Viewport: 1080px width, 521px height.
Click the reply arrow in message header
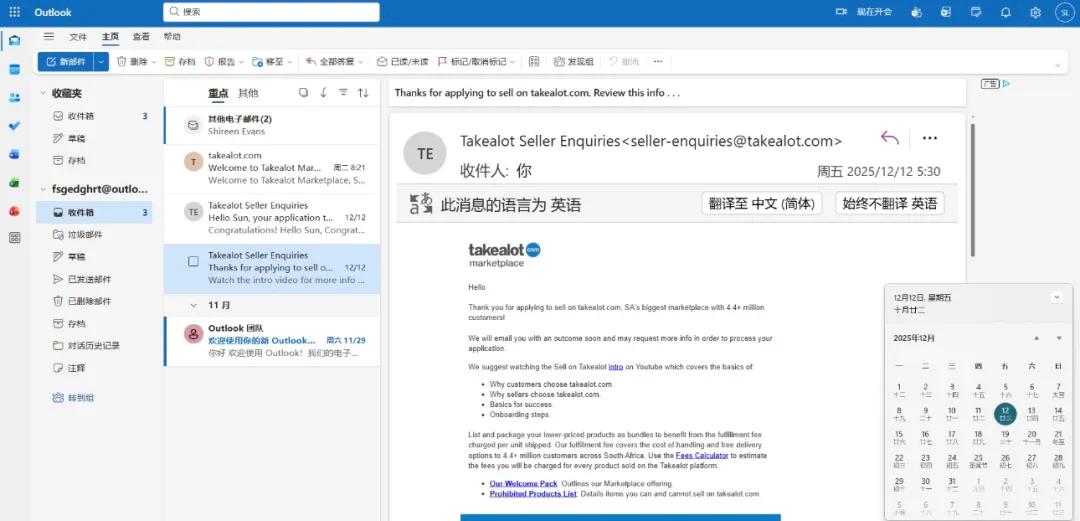pyautogui.click(x=890, y=138)
